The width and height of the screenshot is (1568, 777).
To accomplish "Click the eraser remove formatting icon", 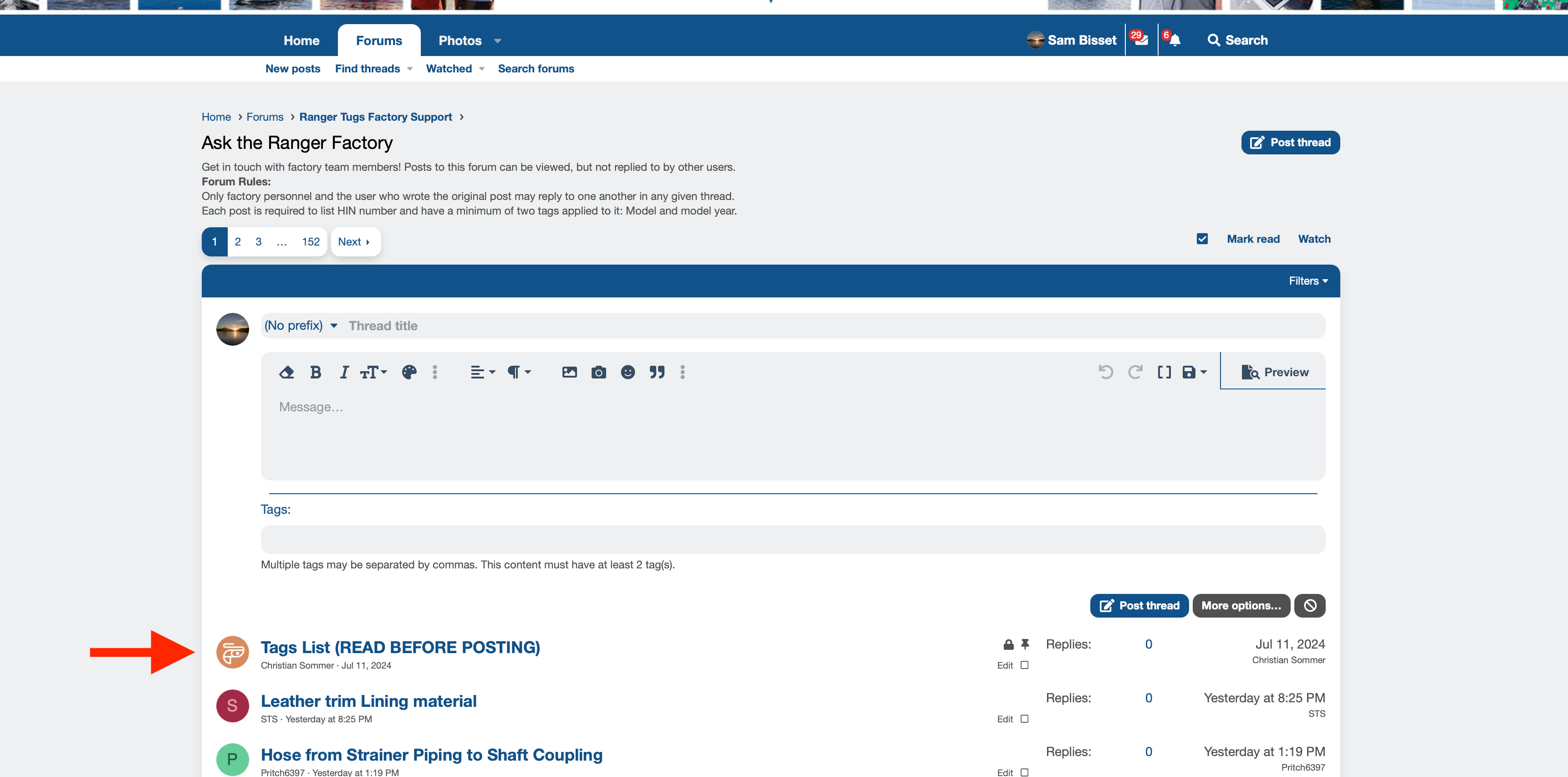I will point(286,372).
